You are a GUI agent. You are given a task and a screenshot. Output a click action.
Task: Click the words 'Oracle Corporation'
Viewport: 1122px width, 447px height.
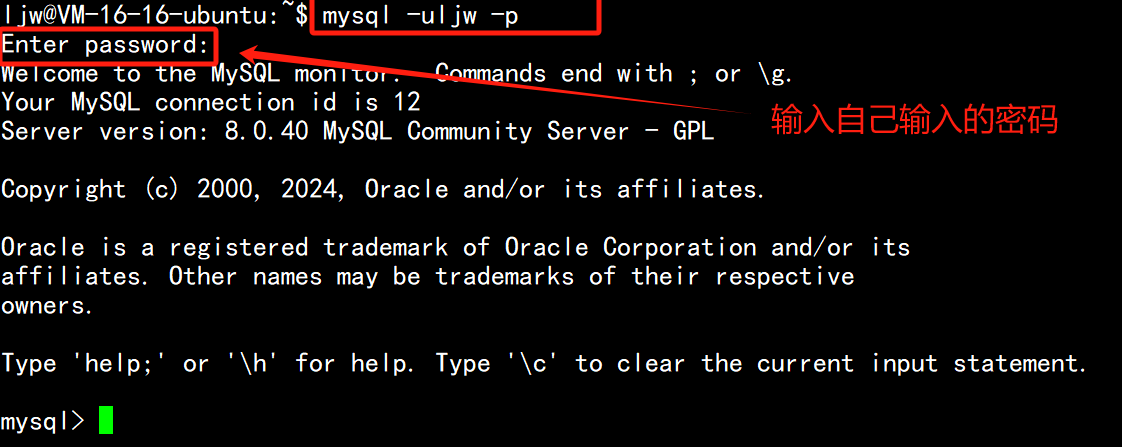click(x=630, y=247)
